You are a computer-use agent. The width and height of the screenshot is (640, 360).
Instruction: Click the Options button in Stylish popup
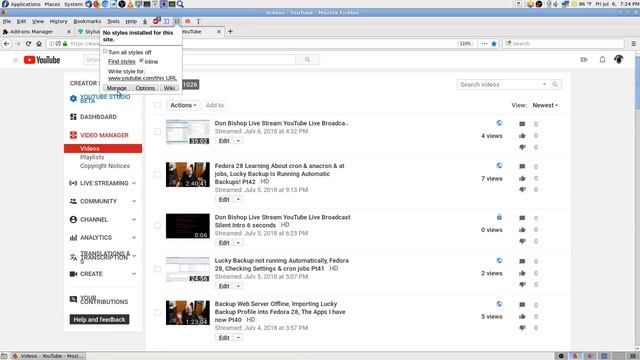145,88
